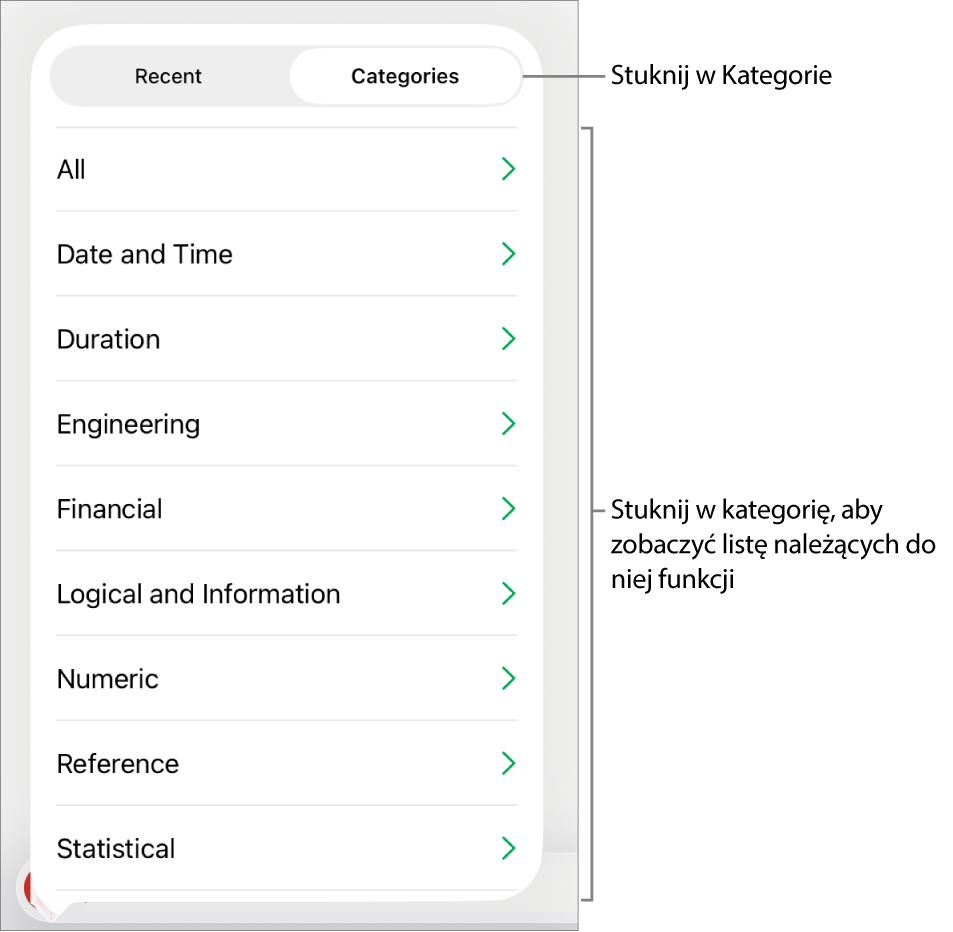
Task: Open the Duration function category
Action: pyautogui.click(x=109, y=340)
